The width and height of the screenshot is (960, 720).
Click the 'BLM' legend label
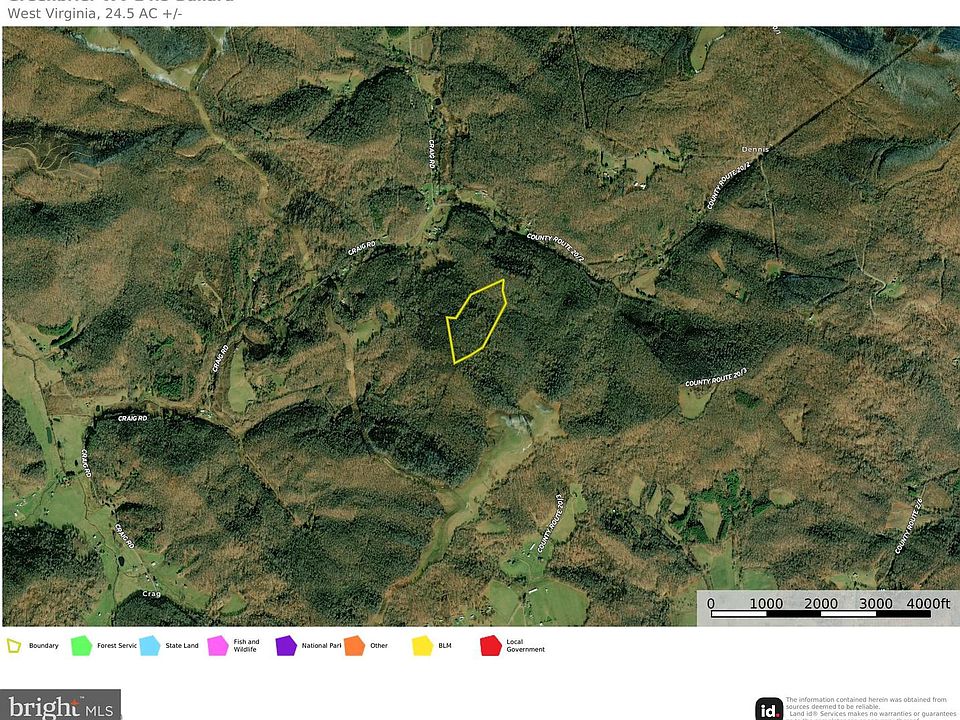[444, 646]
